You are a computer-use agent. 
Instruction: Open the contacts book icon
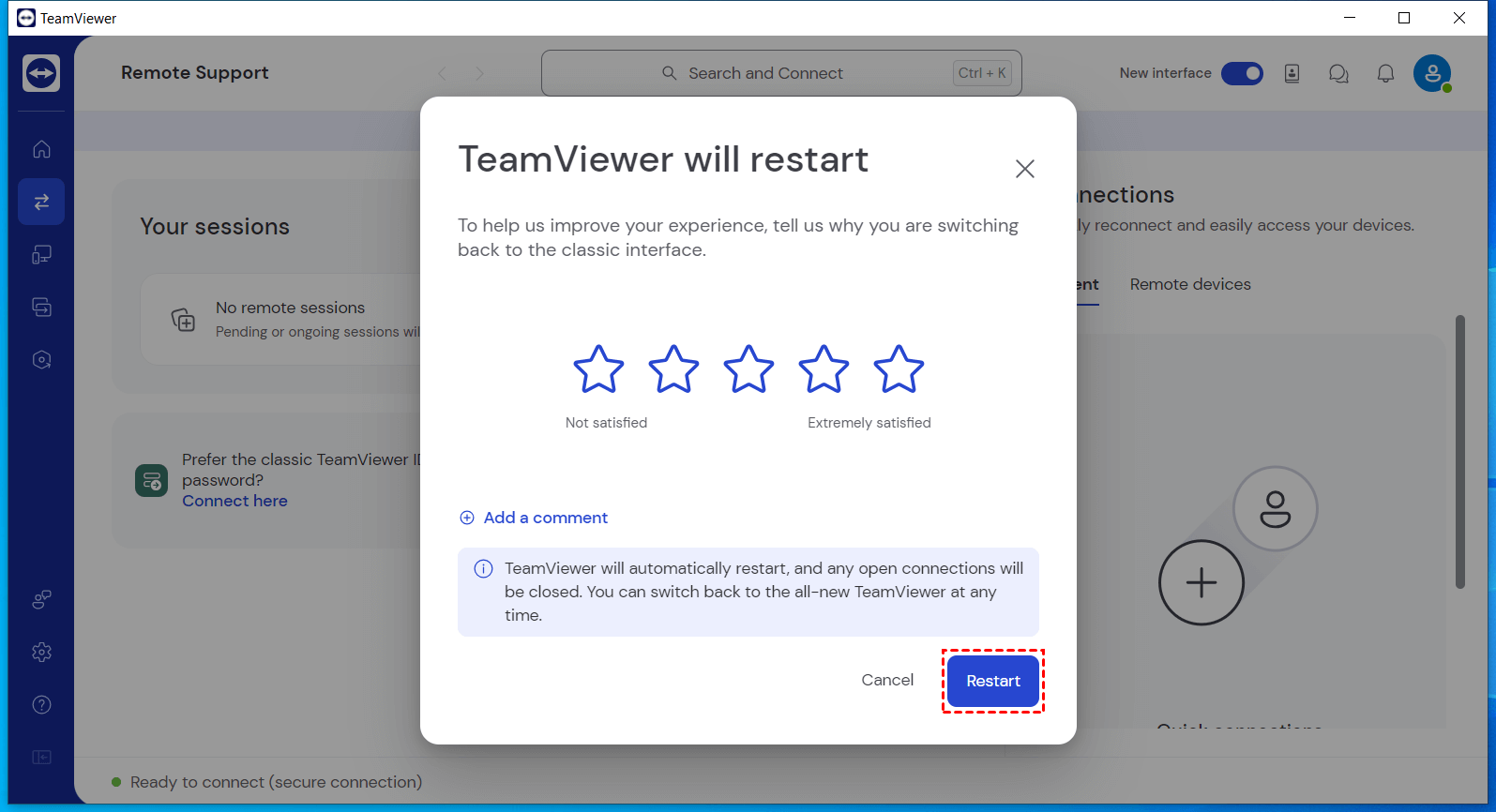[x=1292, y=73]
